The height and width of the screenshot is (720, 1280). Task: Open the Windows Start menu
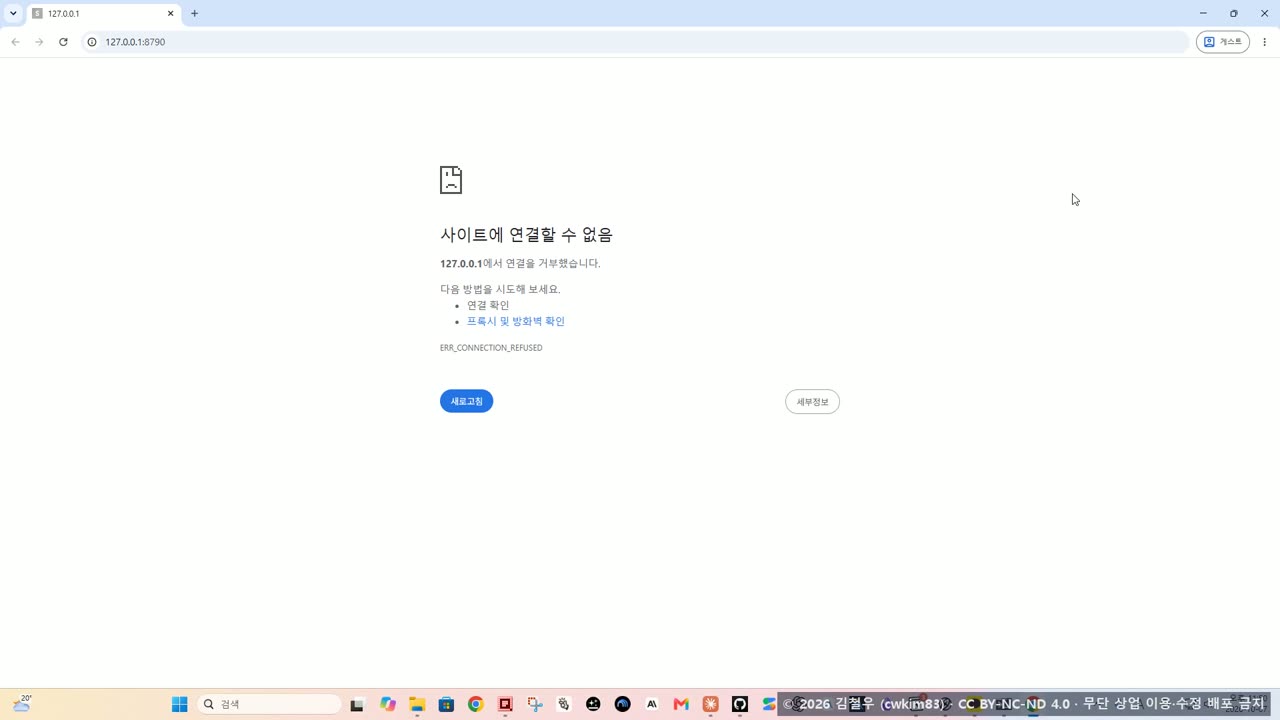pos(180,704)
